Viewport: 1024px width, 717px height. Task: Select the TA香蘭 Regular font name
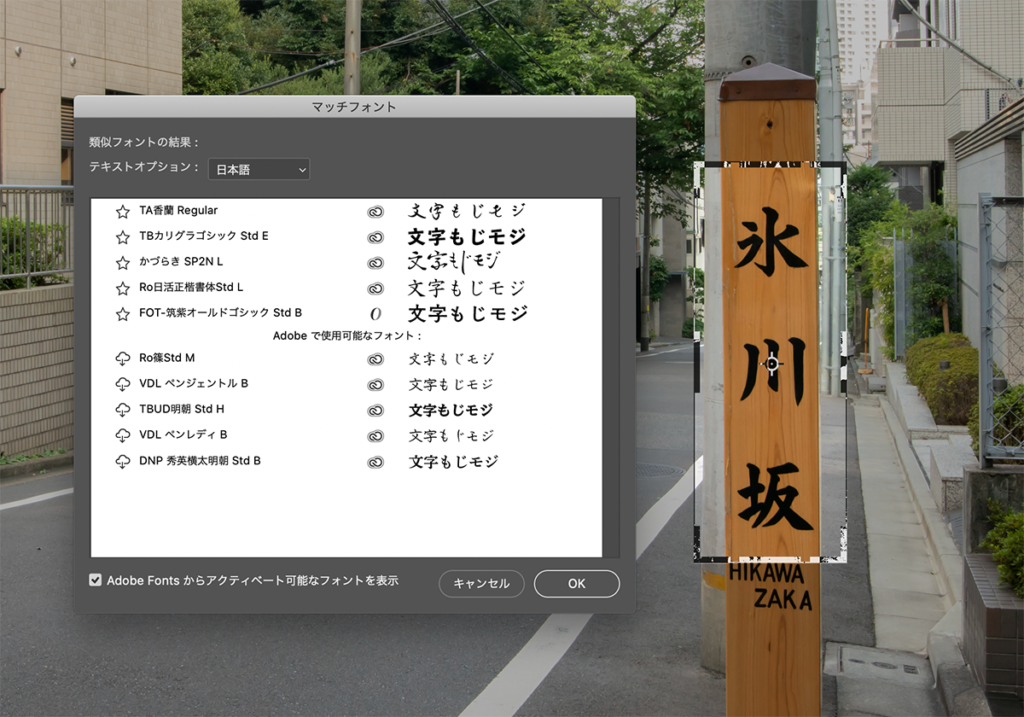click(x=178, y=210)
